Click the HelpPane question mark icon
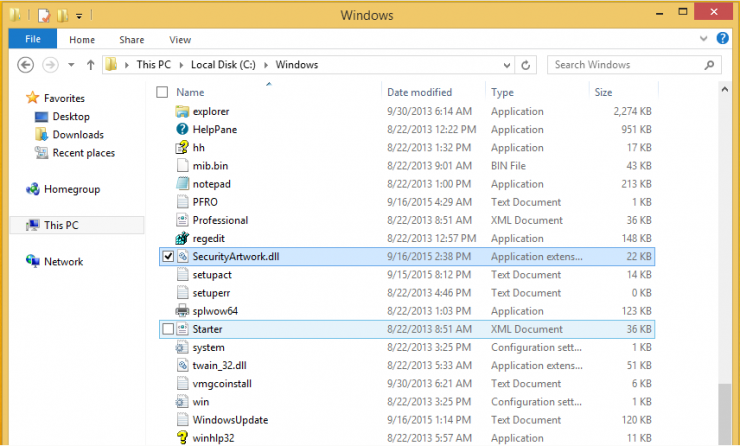740x446 pixels. tap(182, 129)
